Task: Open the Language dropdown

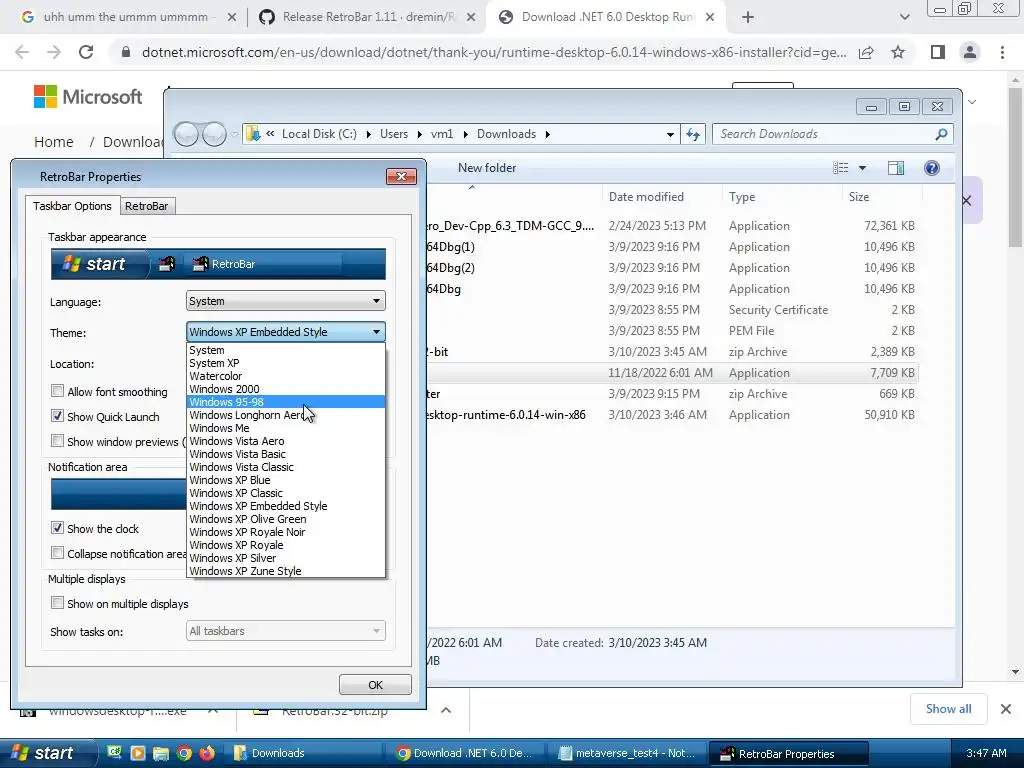Action: coord(285,301)
